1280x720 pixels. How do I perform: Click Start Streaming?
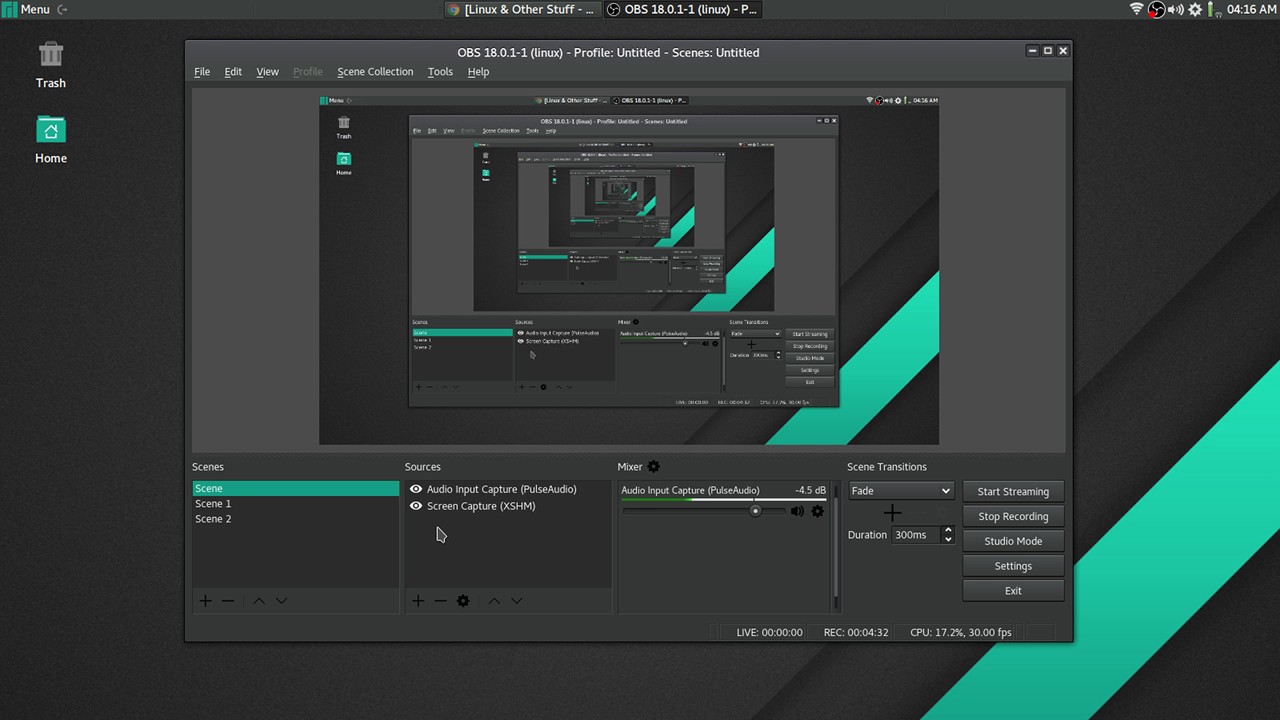[x=1013, y=491]
